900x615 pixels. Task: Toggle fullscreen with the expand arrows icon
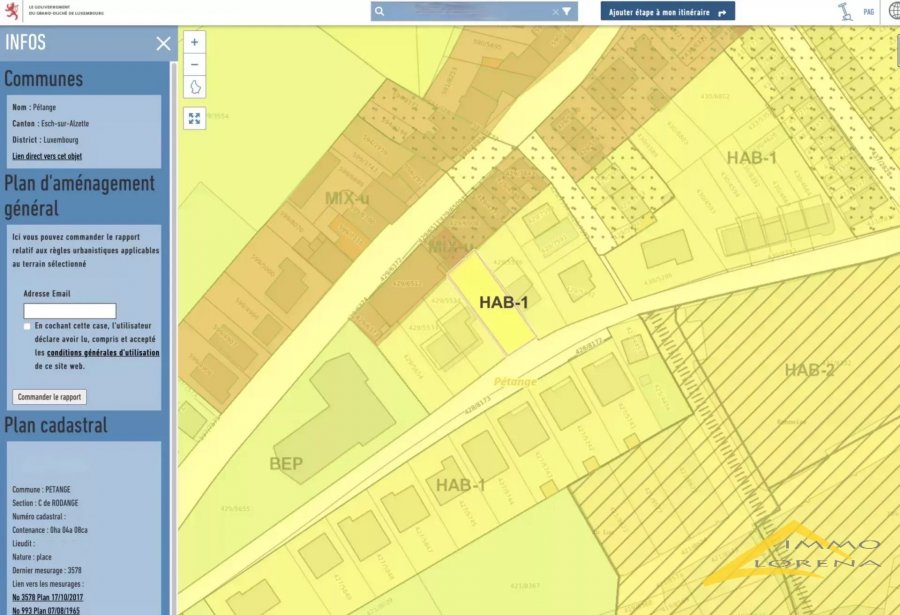193,118
